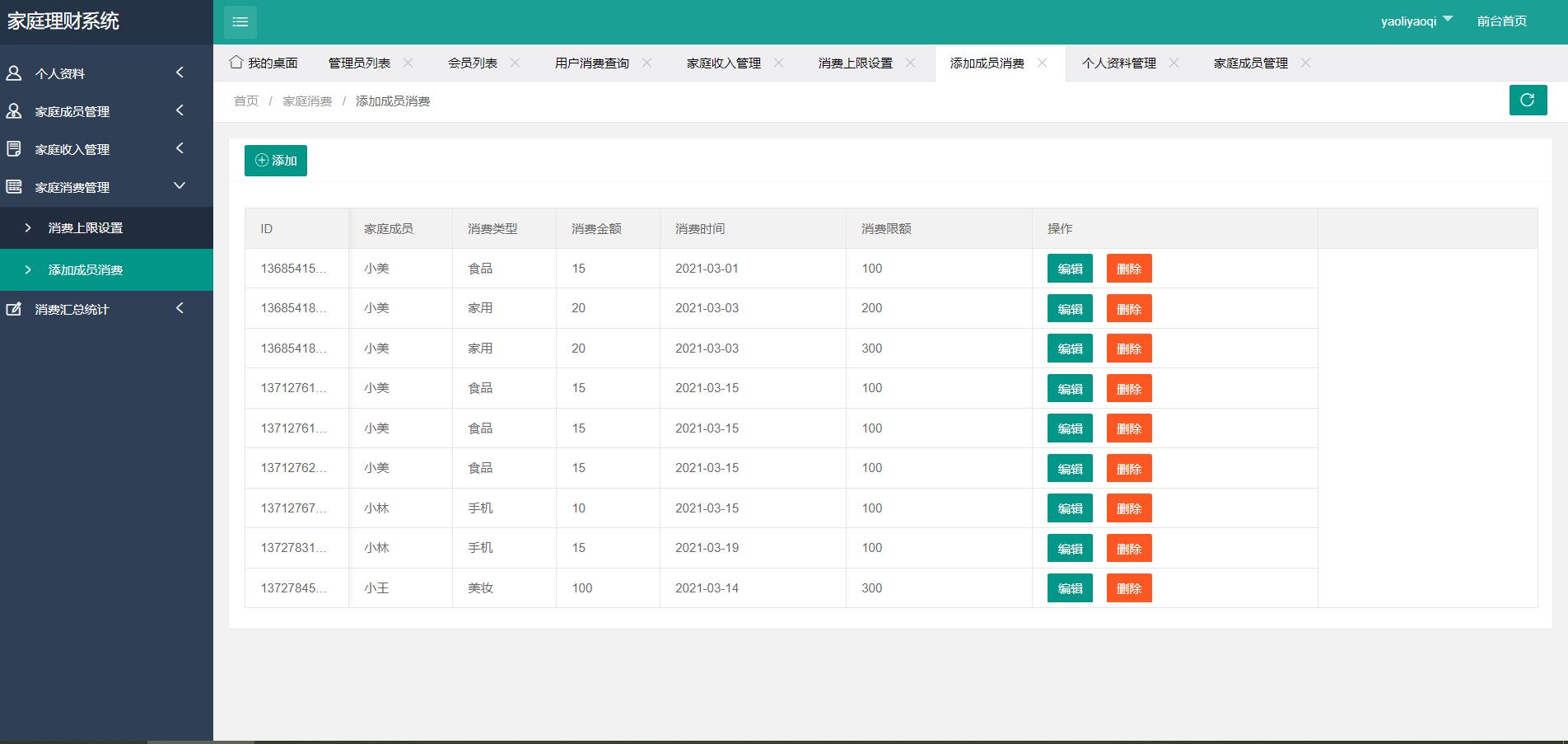1568x744 pixels.
Task: Click the 消费汇总统计 edit icon in sidebar
Action: click(14, 309)
